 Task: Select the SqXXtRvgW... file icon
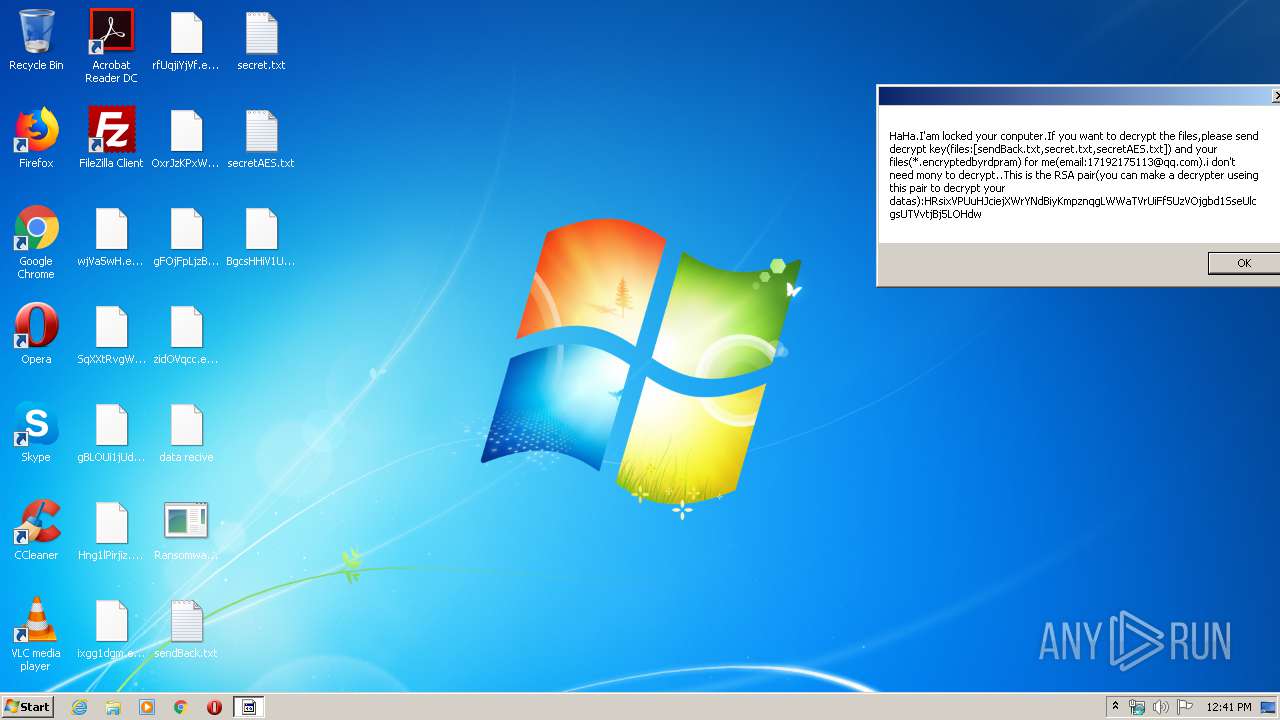(111, 334)
